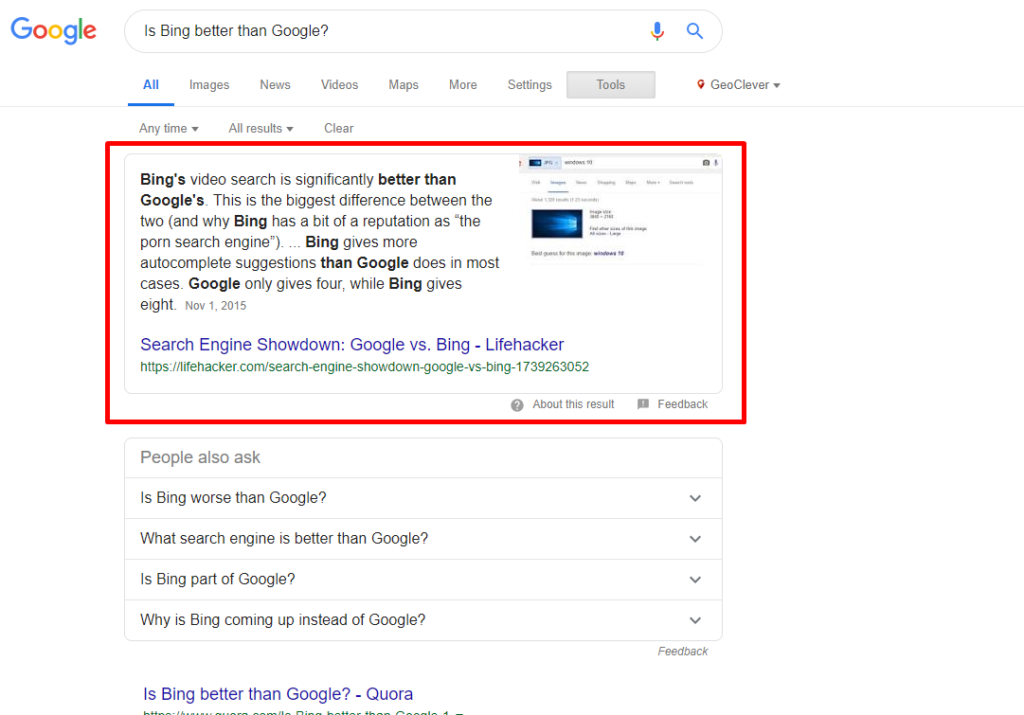The width and height of the screenshot is (1024, 715).
Task: Open the Maps search tab
Action: point(403,85)
